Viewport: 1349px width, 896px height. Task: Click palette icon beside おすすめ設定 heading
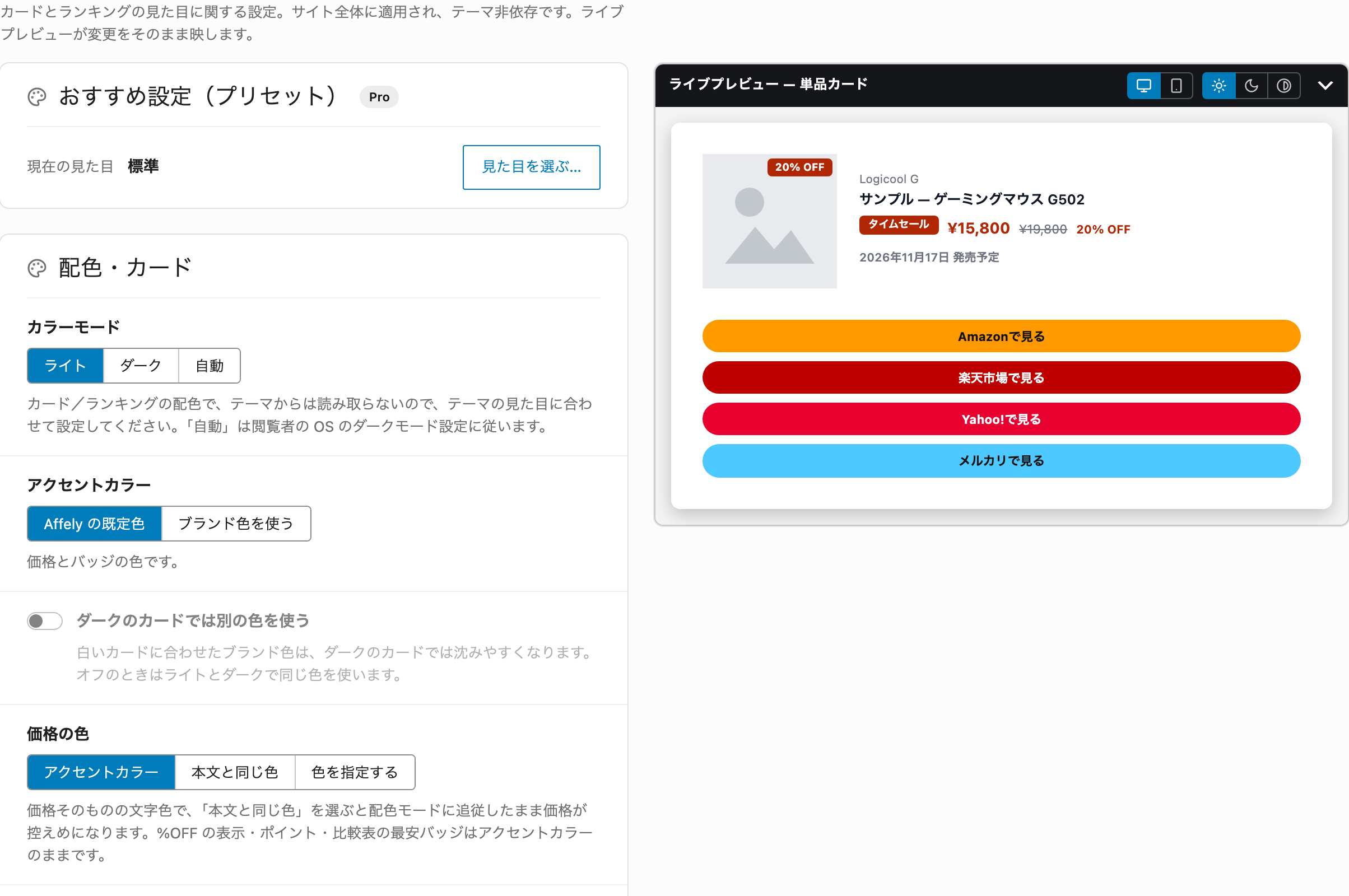37,96
